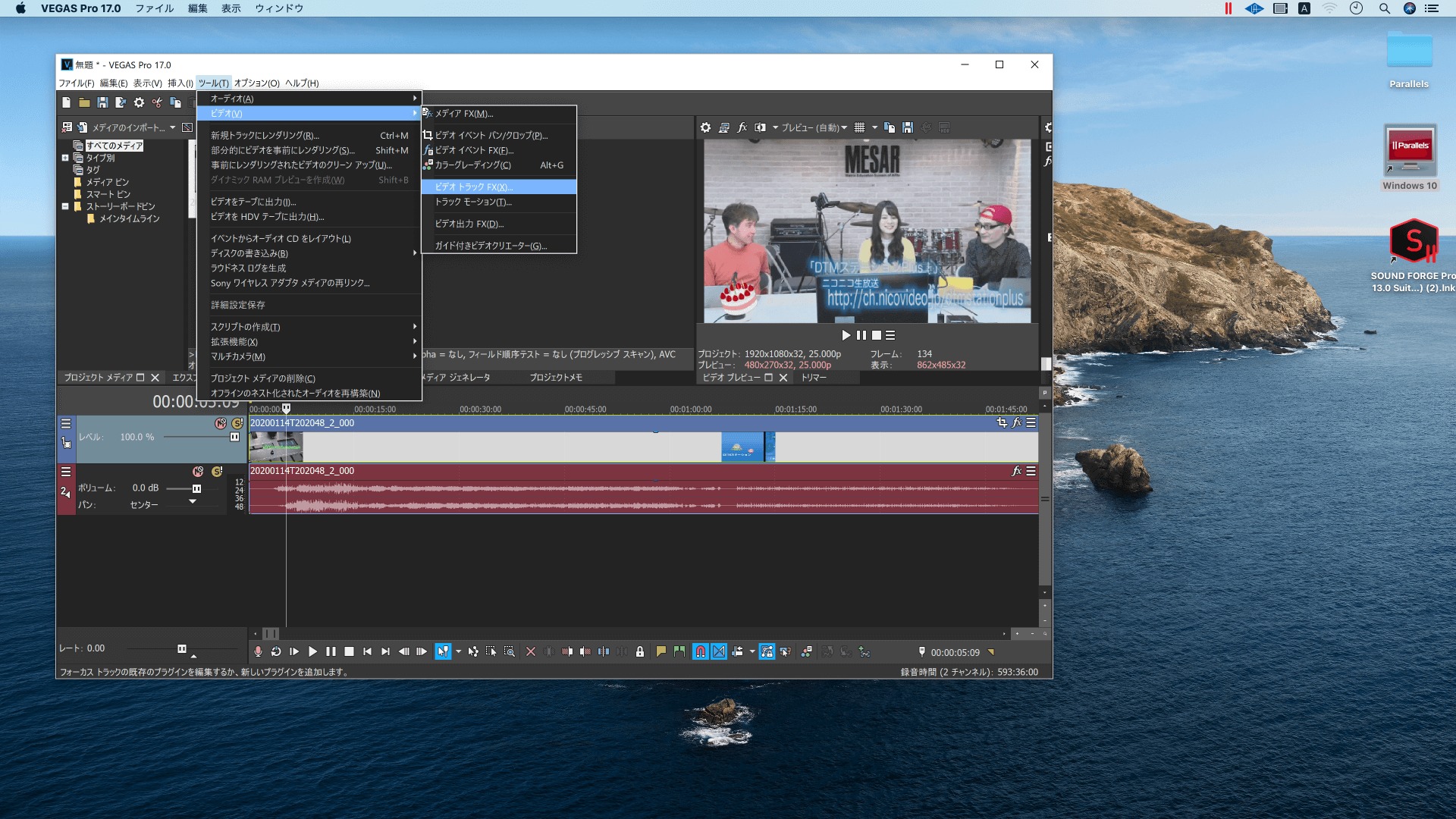
Task: Select Normal edit tool in transport toolbar
Action: click(443, 651)
